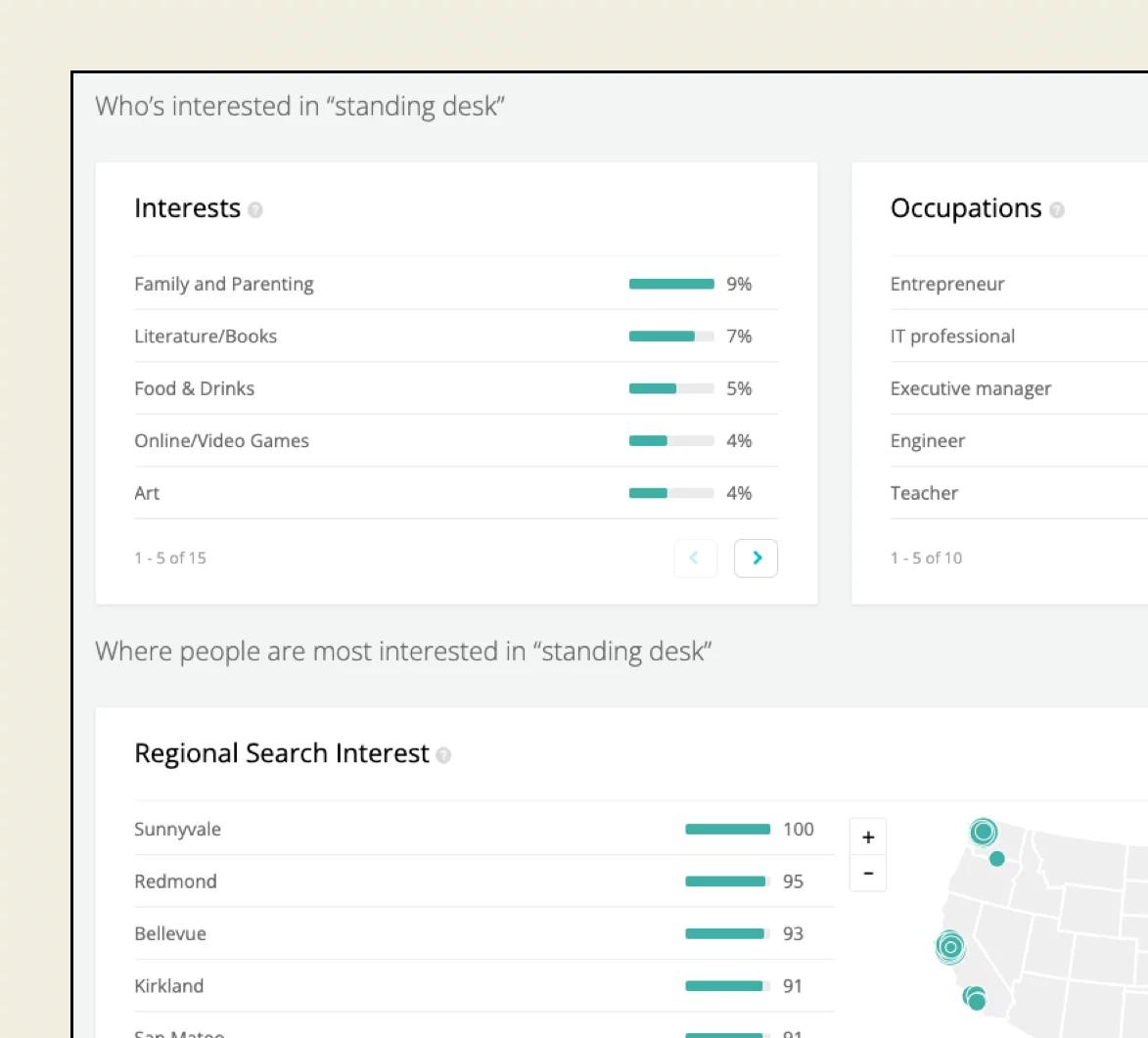The height and width of the screenshot is (1038, 1148).
Task: Go to previous page of Interests list
Action: pyautogui.click(x=695, y=559)
